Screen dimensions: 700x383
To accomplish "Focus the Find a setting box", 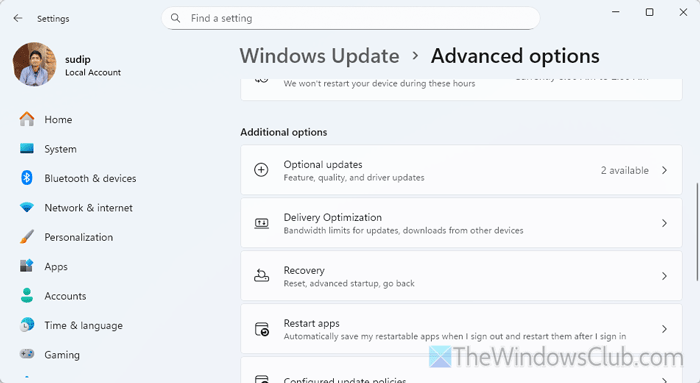I will click(x=350, y=18).
